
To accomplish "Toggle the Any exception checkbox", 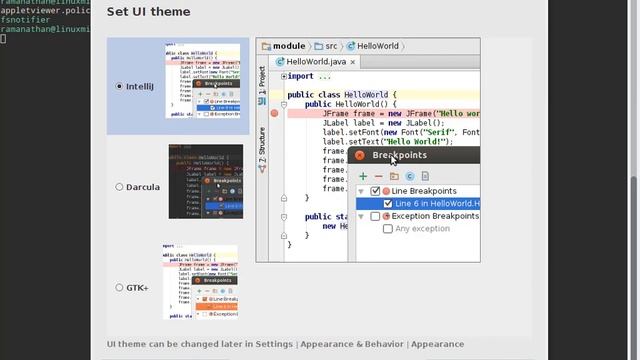I will [388, 229].
